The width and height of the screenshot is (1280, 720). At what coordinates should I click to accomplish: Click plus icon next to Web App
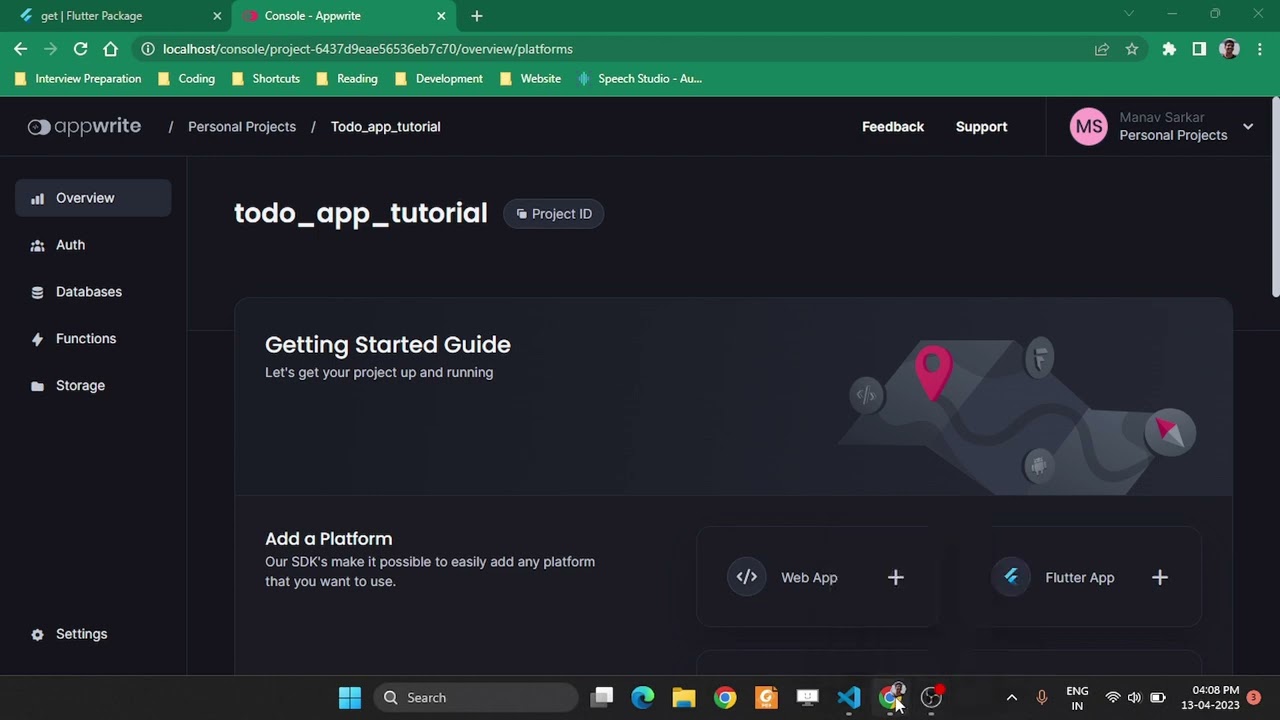(x=896, y=577)
